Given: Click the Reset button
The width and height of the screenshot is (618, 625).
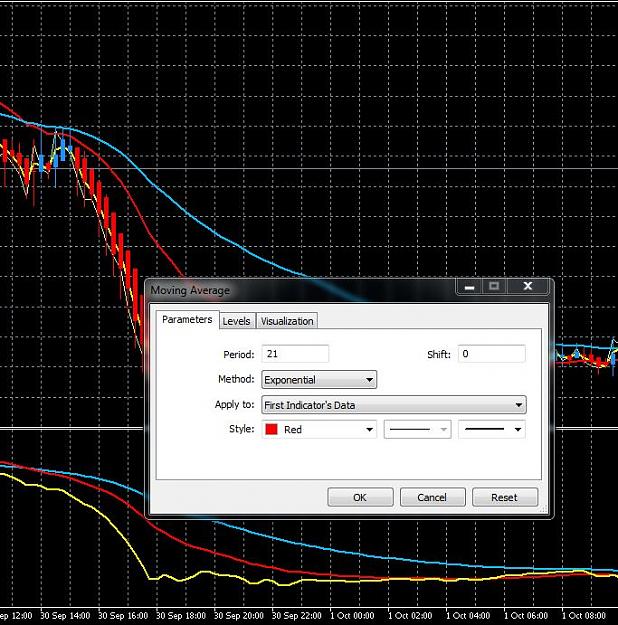Looking at the screenshot, I should (504, 497).
